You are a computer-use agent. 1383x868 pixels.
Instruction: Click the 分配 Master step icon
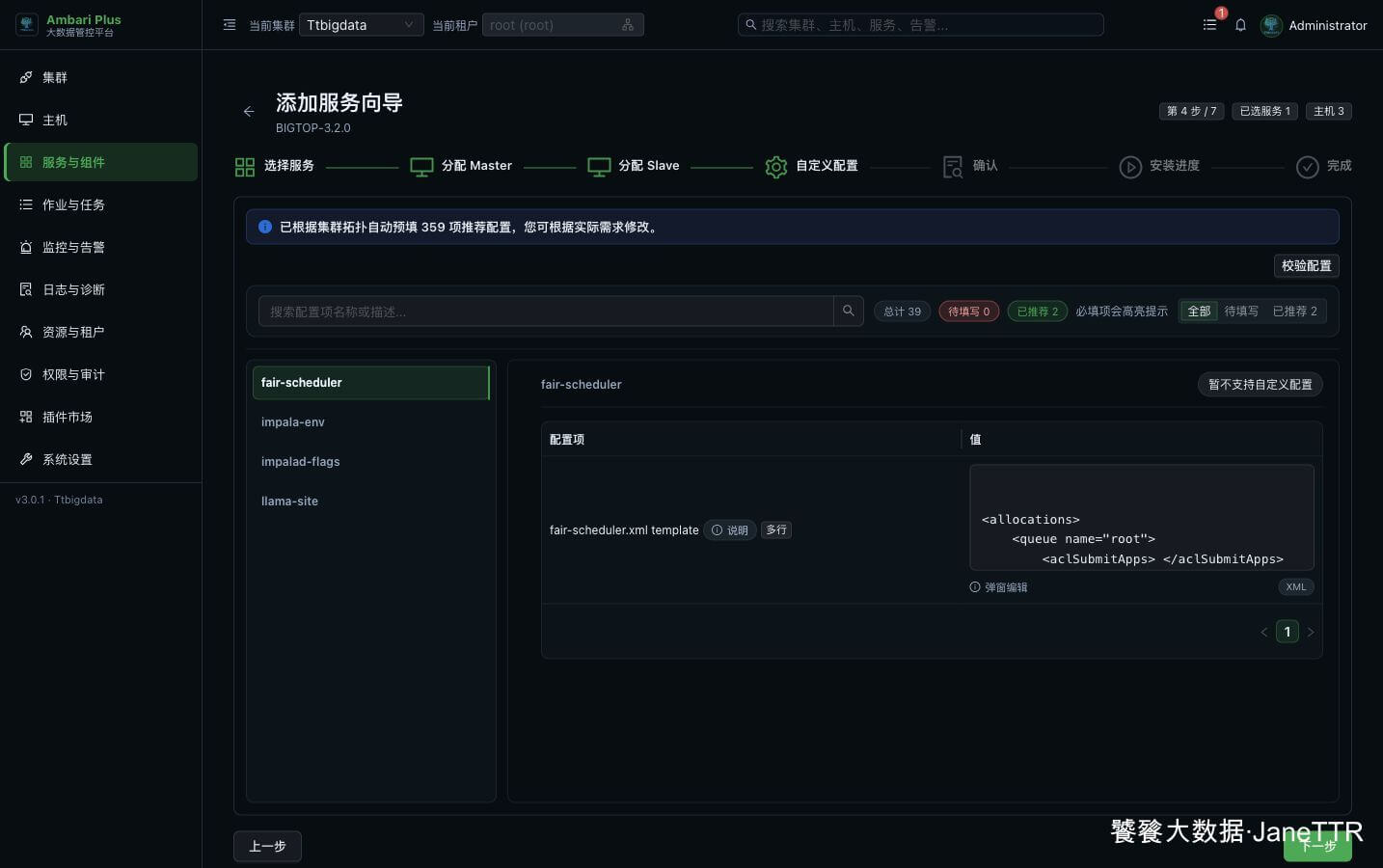pyautogui.click(x=421, y=167)
